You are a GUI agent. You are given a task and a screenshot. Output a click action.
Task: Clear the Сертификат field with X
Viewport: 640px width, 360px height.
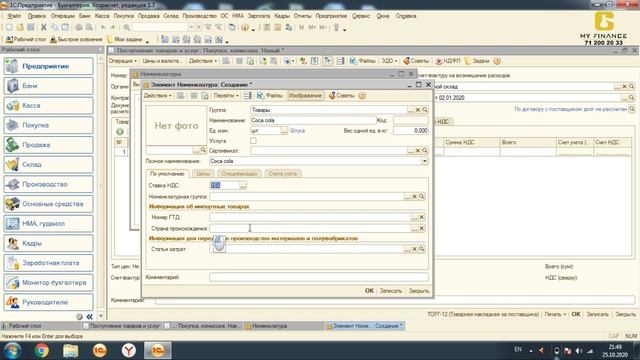click(x=418, y=151)
